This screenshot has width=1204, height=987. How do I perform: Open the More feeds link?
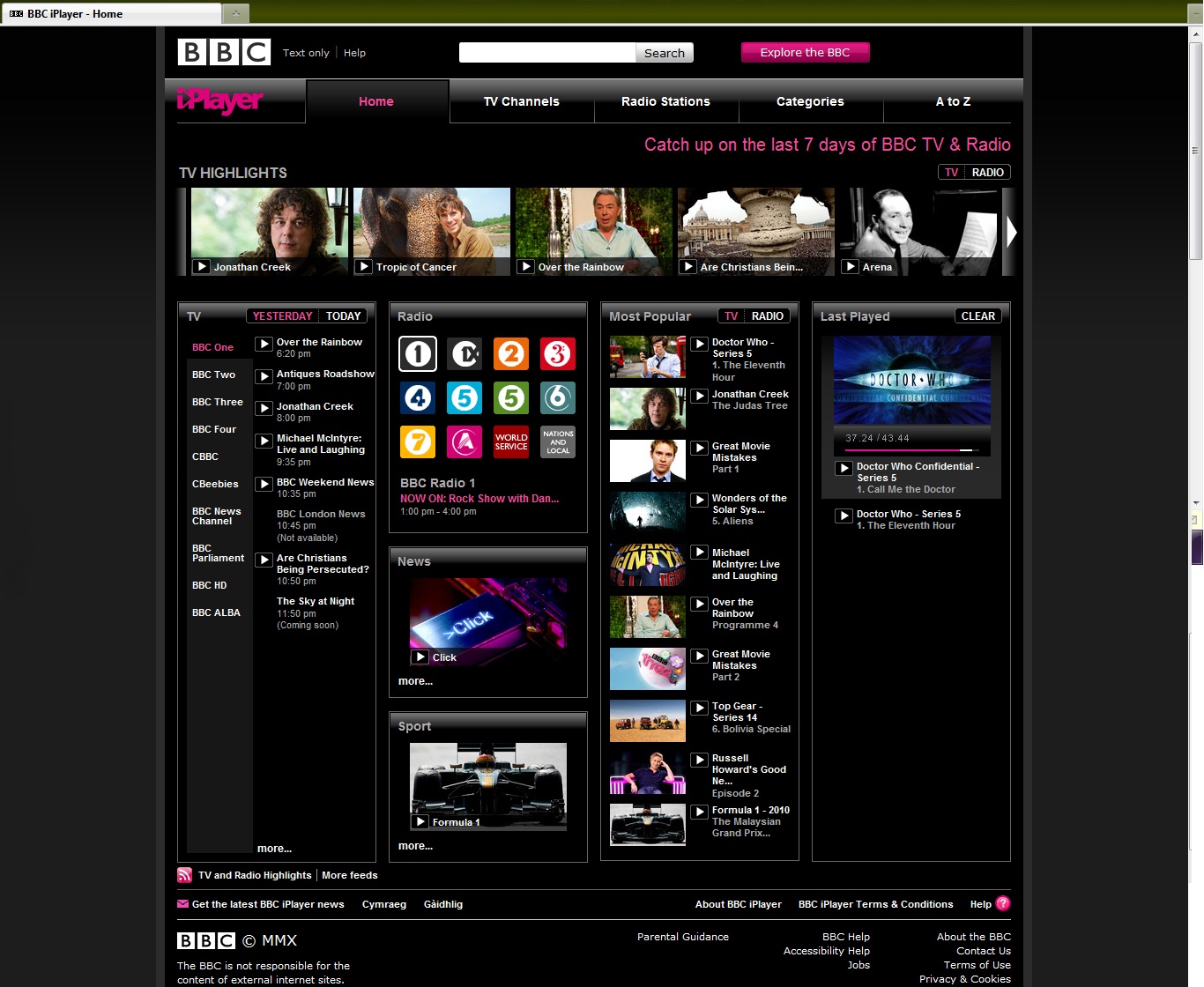click(x=350, y=875)
